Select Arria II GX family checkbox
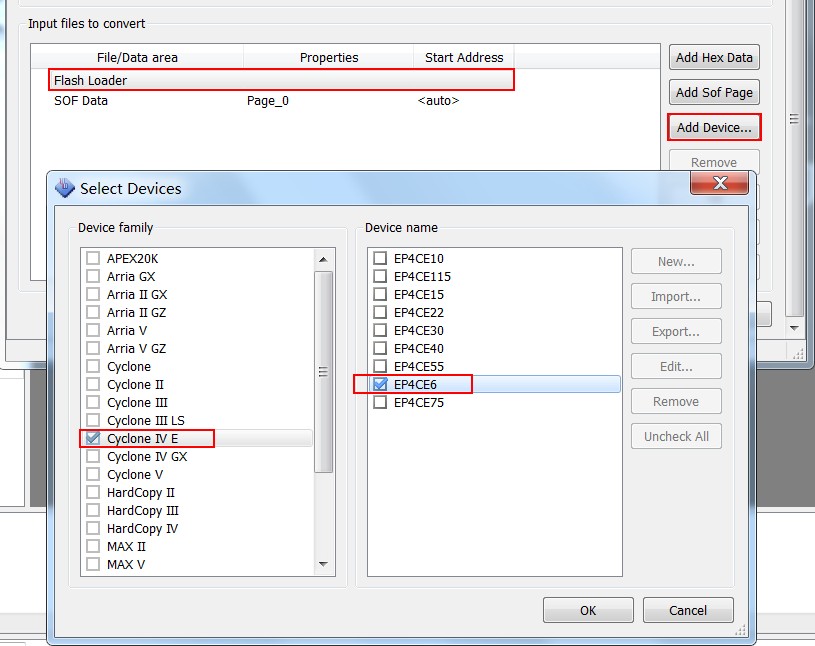This screenshot has width=815, height=646. (x=93, y=295)
